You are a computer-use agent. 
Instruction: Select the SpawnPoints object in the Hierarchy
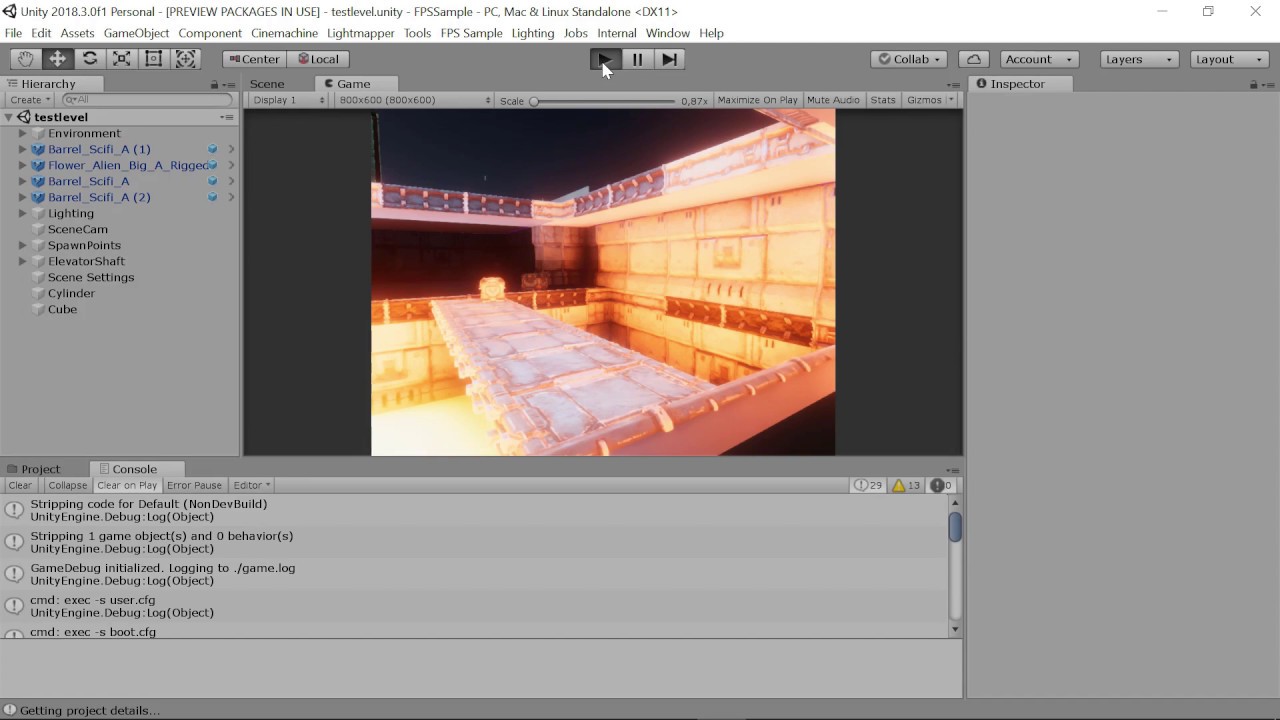pos(84,245)
